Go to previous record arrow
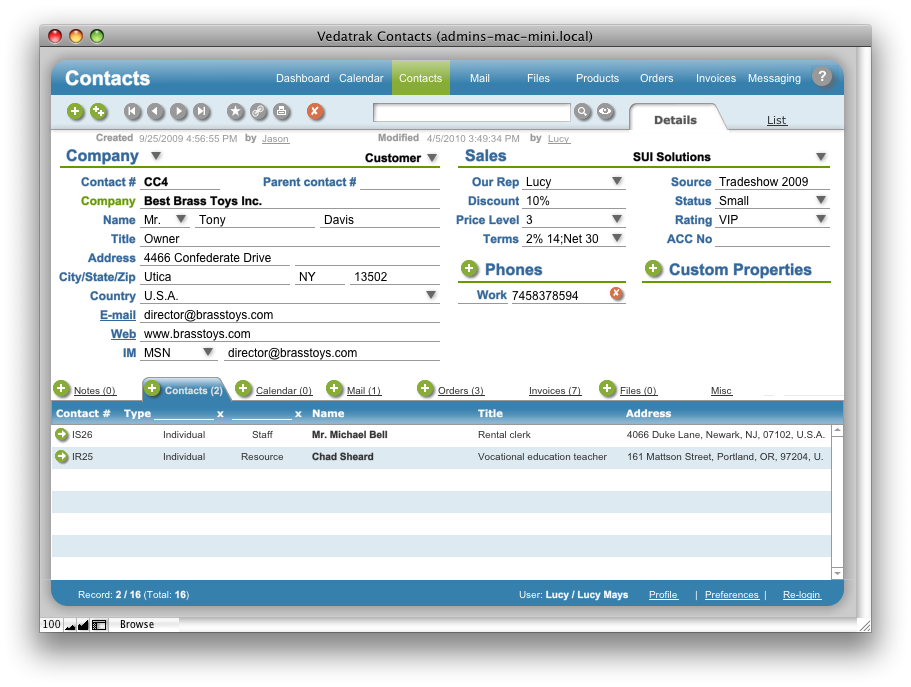 point(155,111)
